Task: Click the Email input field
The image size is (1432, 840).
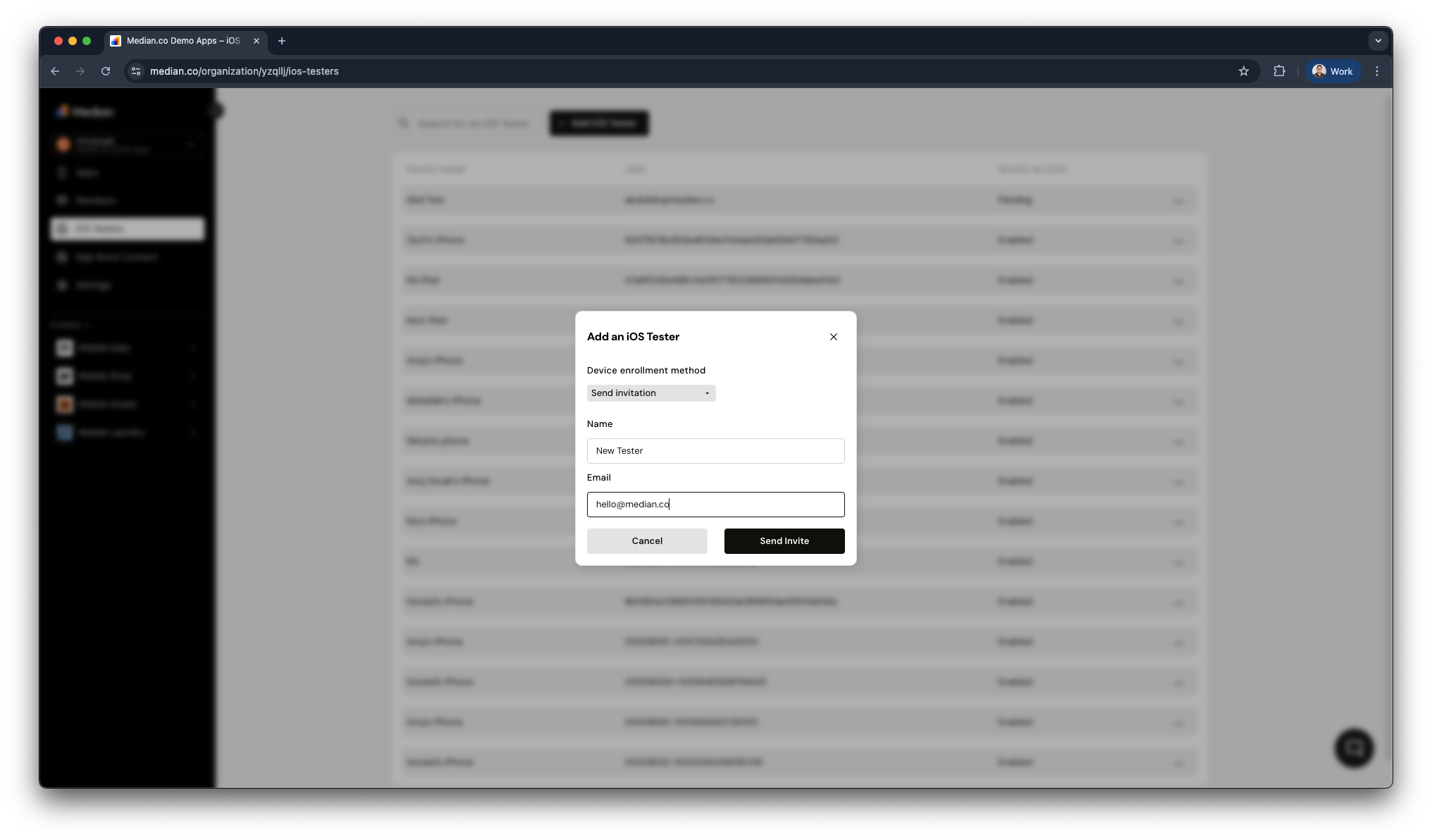Action: (715, 504)
